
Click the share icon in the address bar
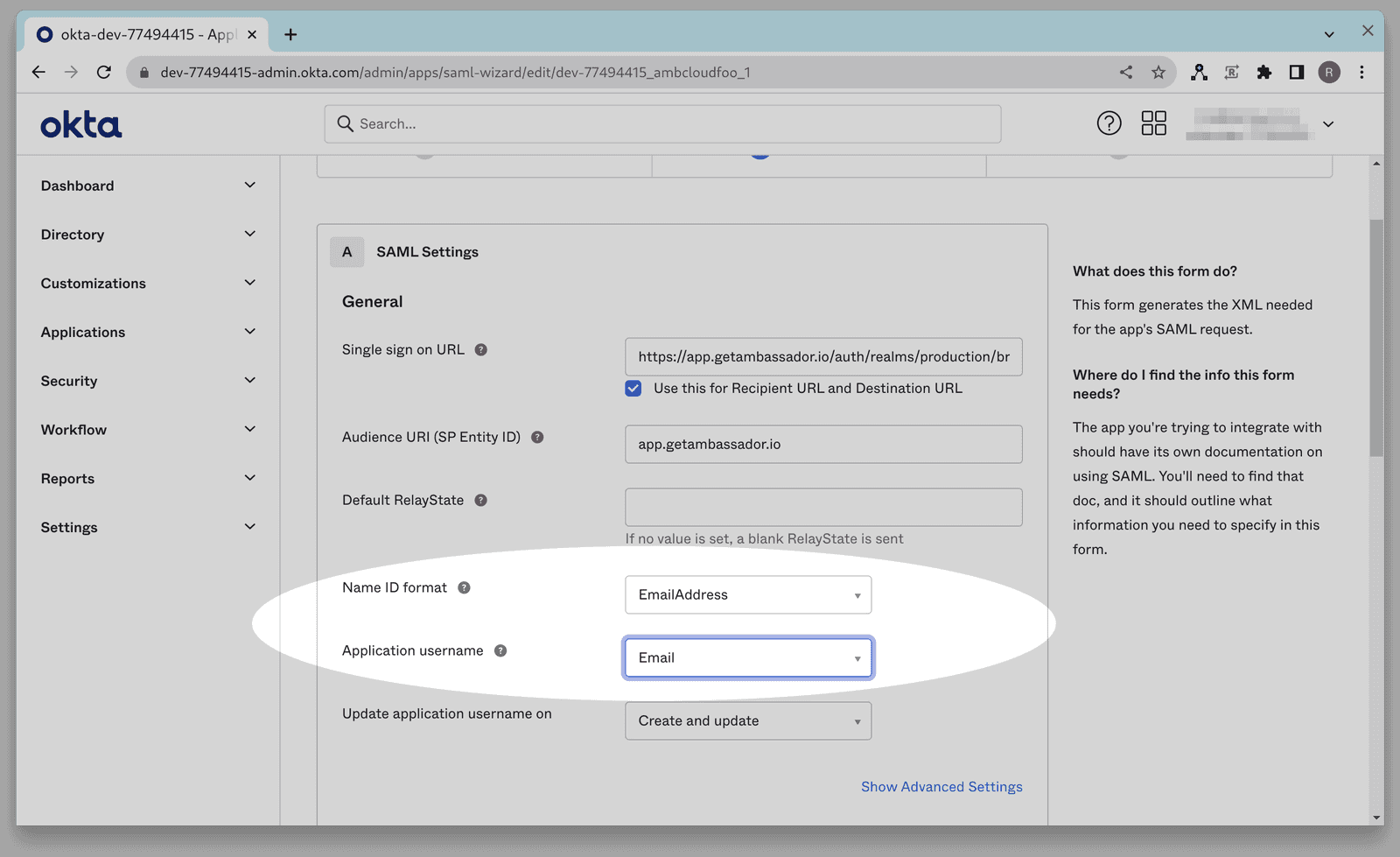click(1126, 72)
